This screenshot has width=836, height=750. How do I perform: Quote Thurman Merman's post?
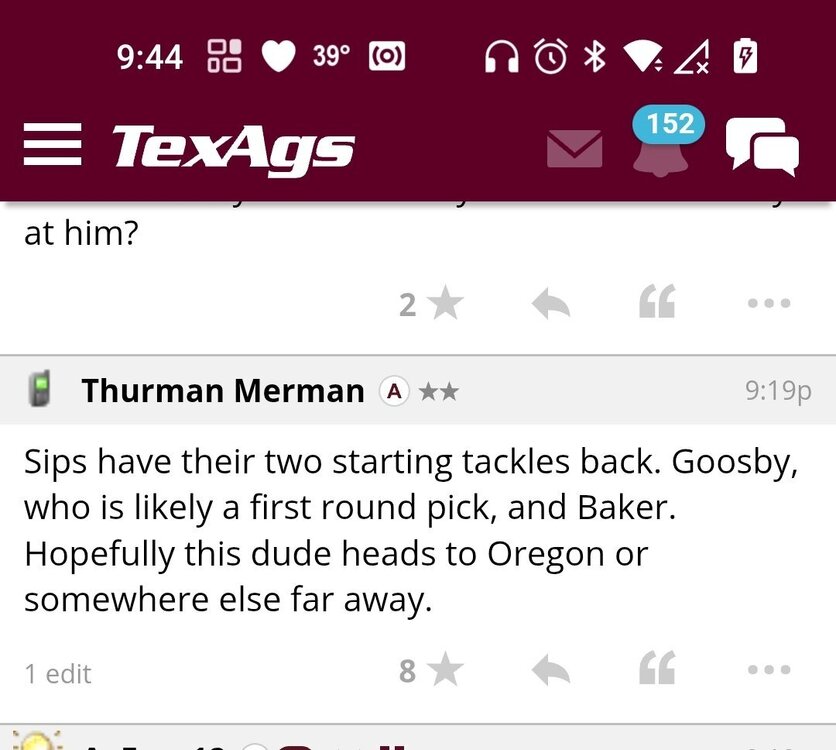click(657, 668)
